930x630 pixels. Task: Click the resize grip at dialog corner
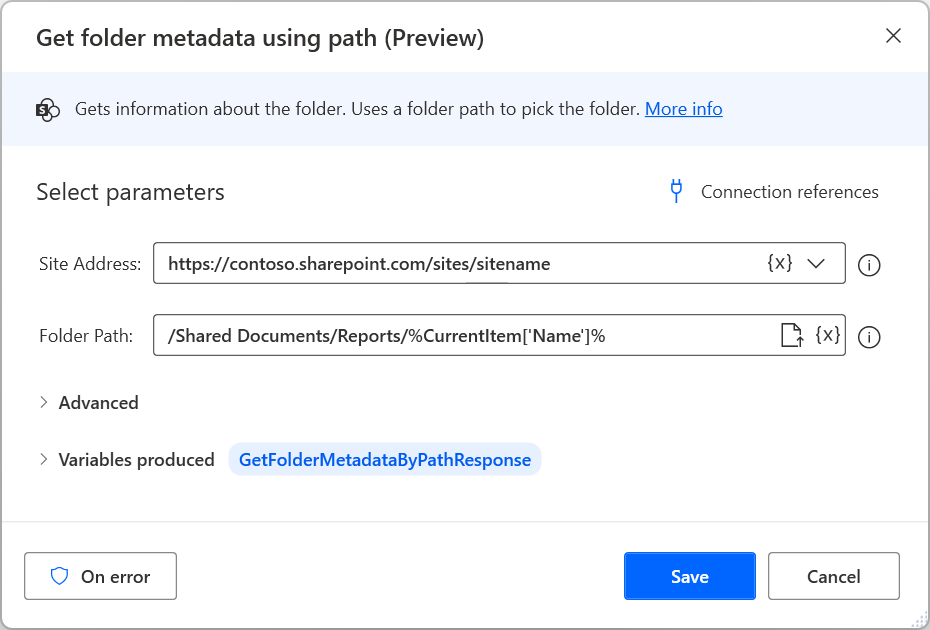click(x=918, y=619)
